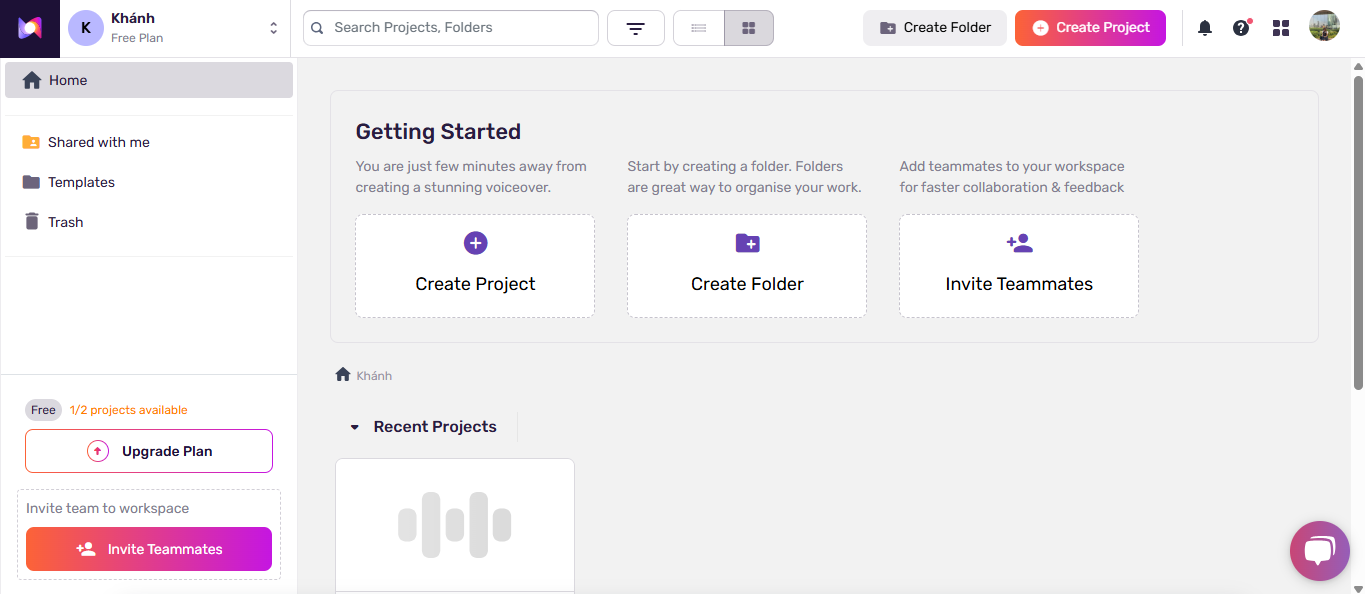Open the chat support bubble

point(1319,550)
